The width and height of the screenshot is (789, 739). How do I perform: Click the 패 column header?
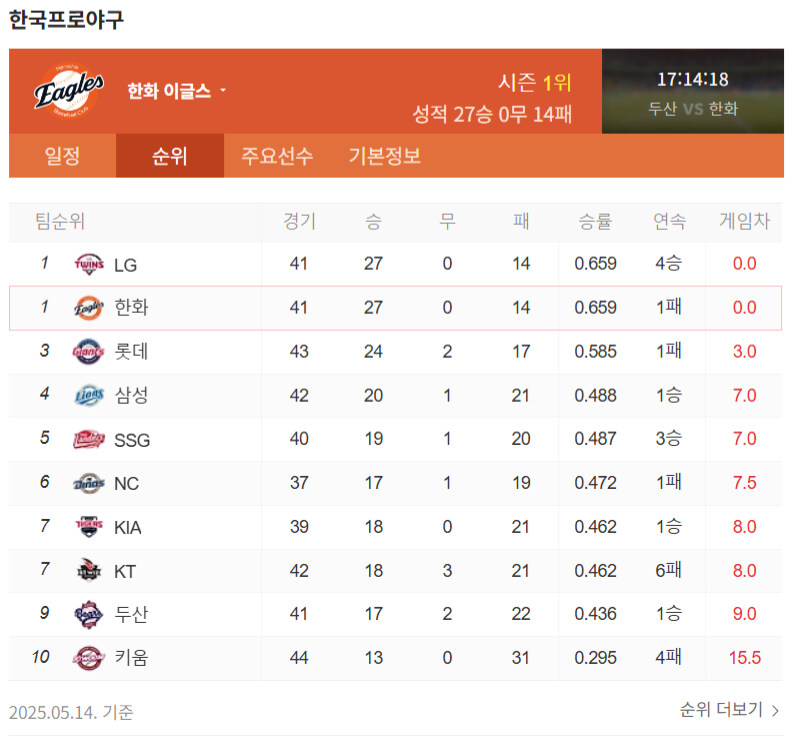coord(521,221)
